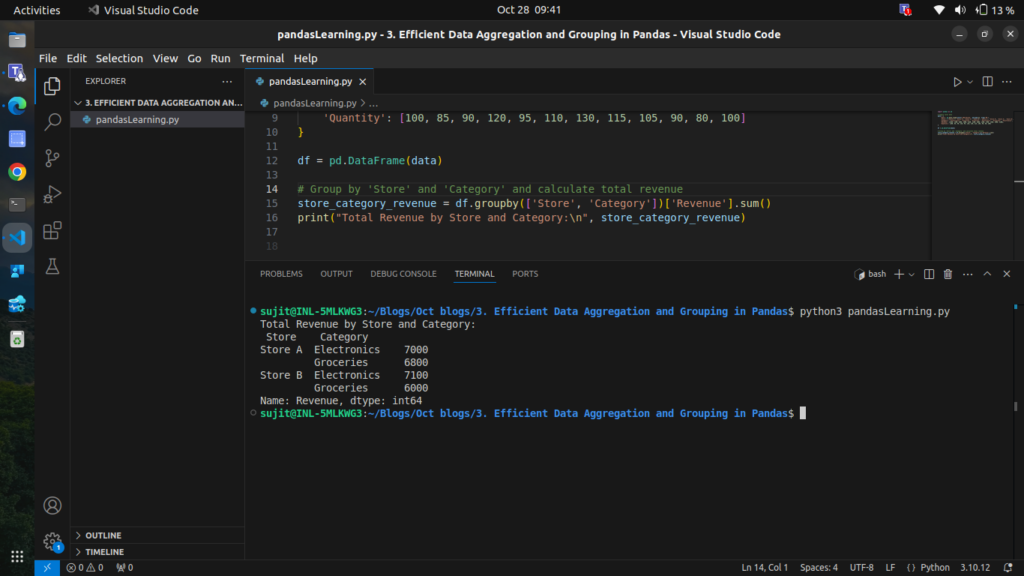The image size is (1024, 576).
Task: Open the Accounts icon in activity bar
Action: point(53,506)
